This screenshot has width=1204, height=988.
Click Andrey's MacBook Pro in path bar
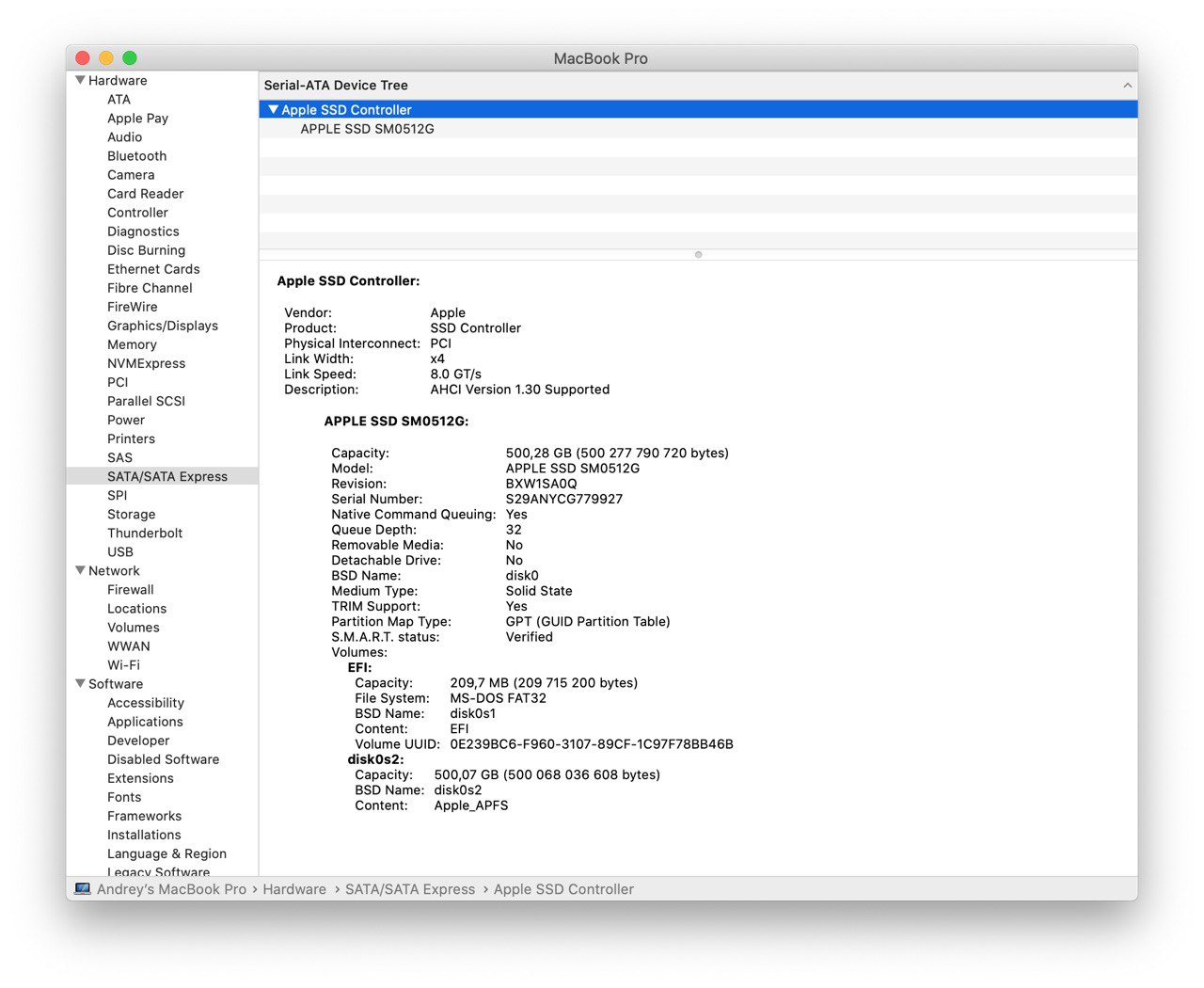tap(171, 889)
